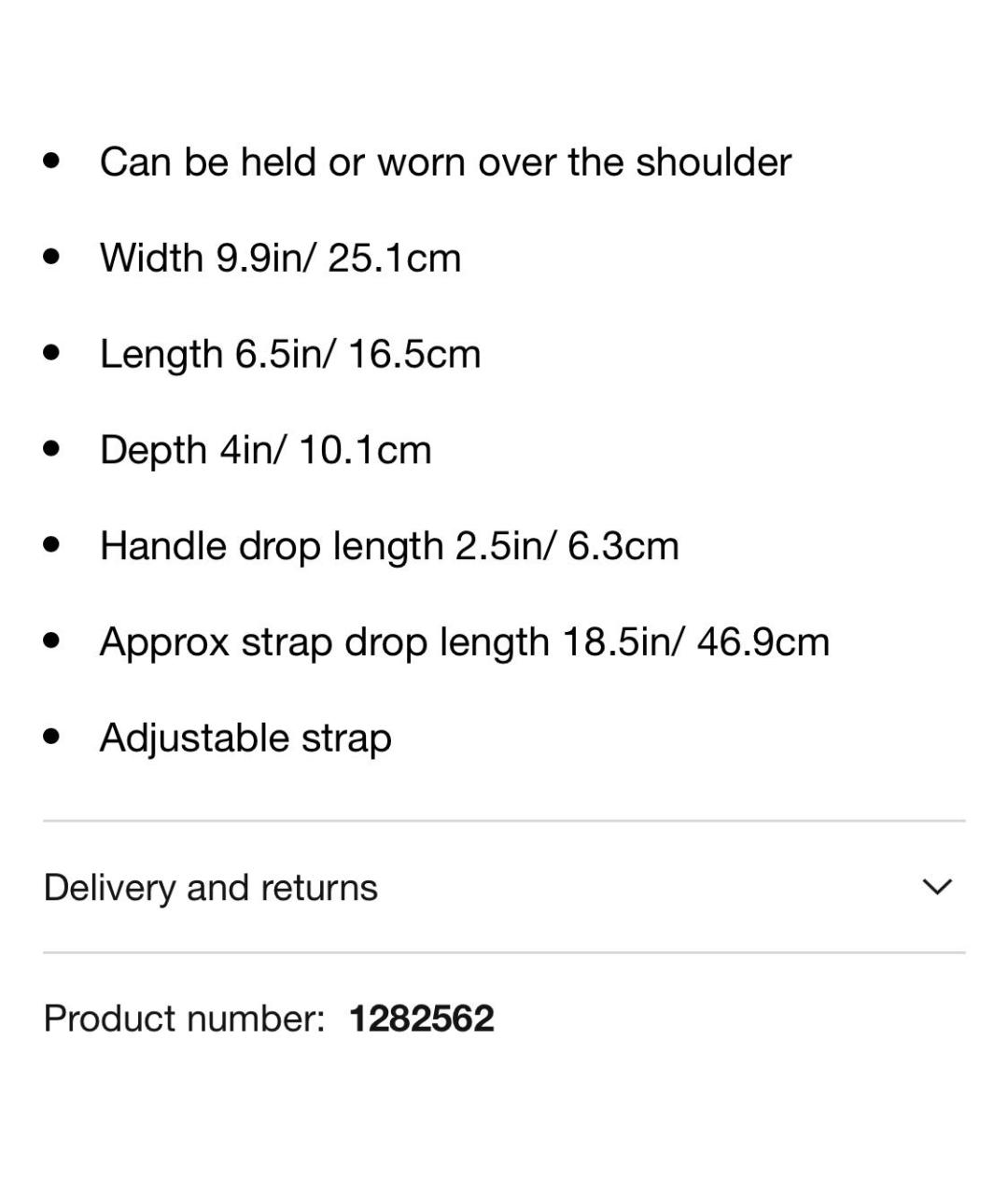Select the Width 9.9in/ 25.1cm text
This screenshot has width=1008, height=1195.
tap(281, 258)
